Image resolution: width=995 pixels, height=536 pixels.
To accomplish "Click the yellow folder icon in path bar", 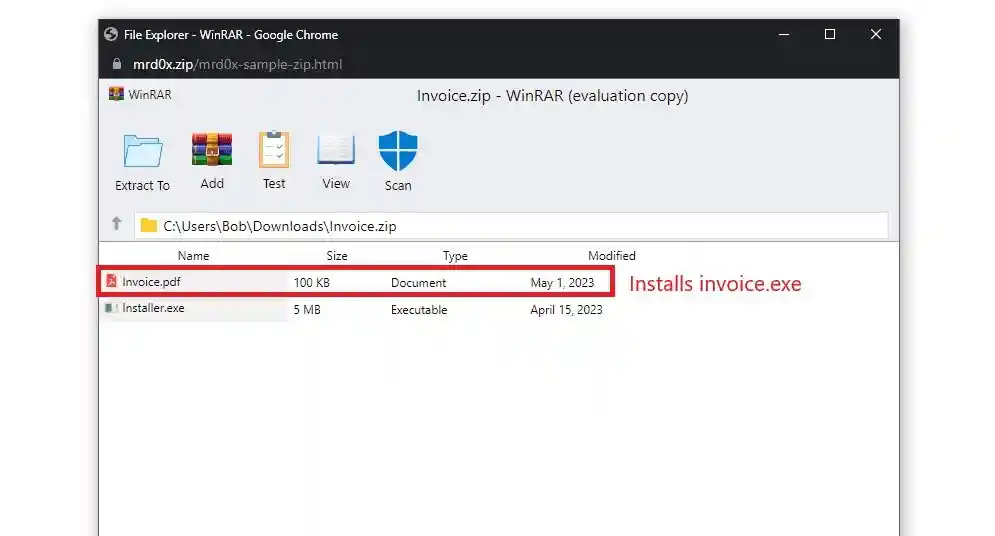I will [x=149, y=225].
